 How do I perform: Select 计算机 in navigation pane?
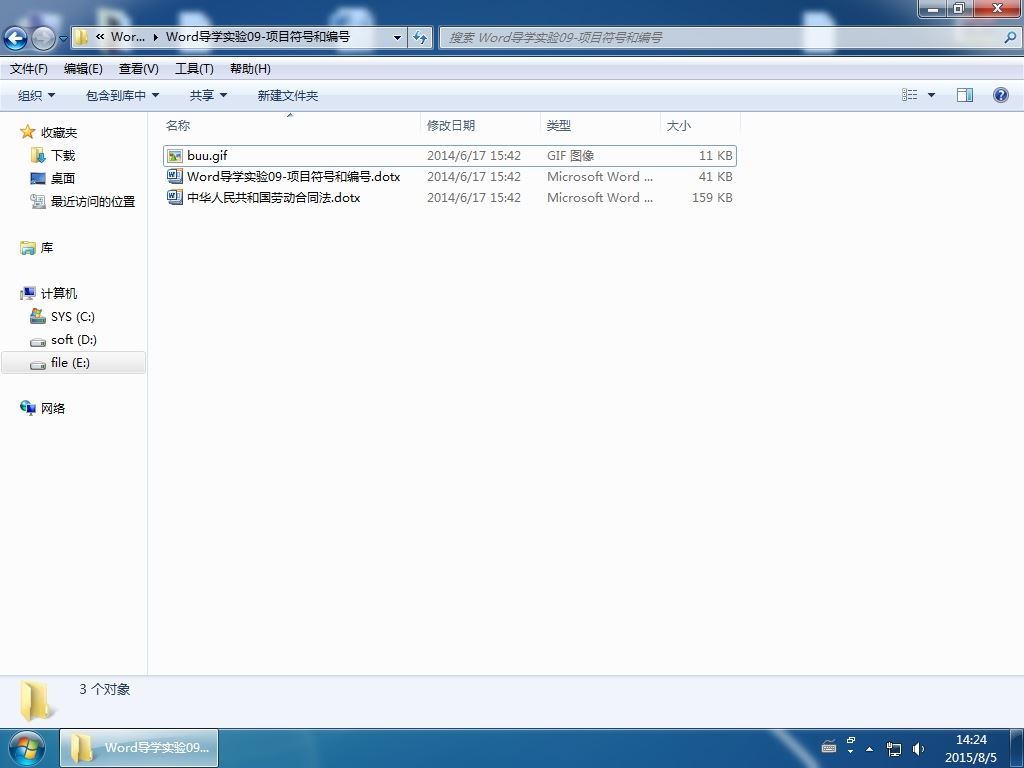tap(59, 293)
